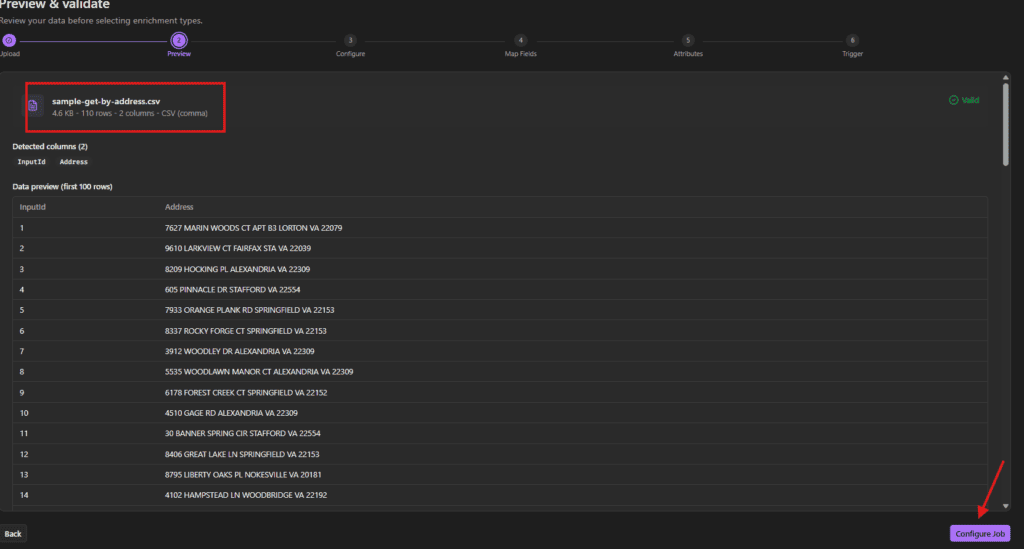This screenshot has width=1024, height=549.
Task: Click the file details 4.6 KB text
Action: (x=130, y=113)
